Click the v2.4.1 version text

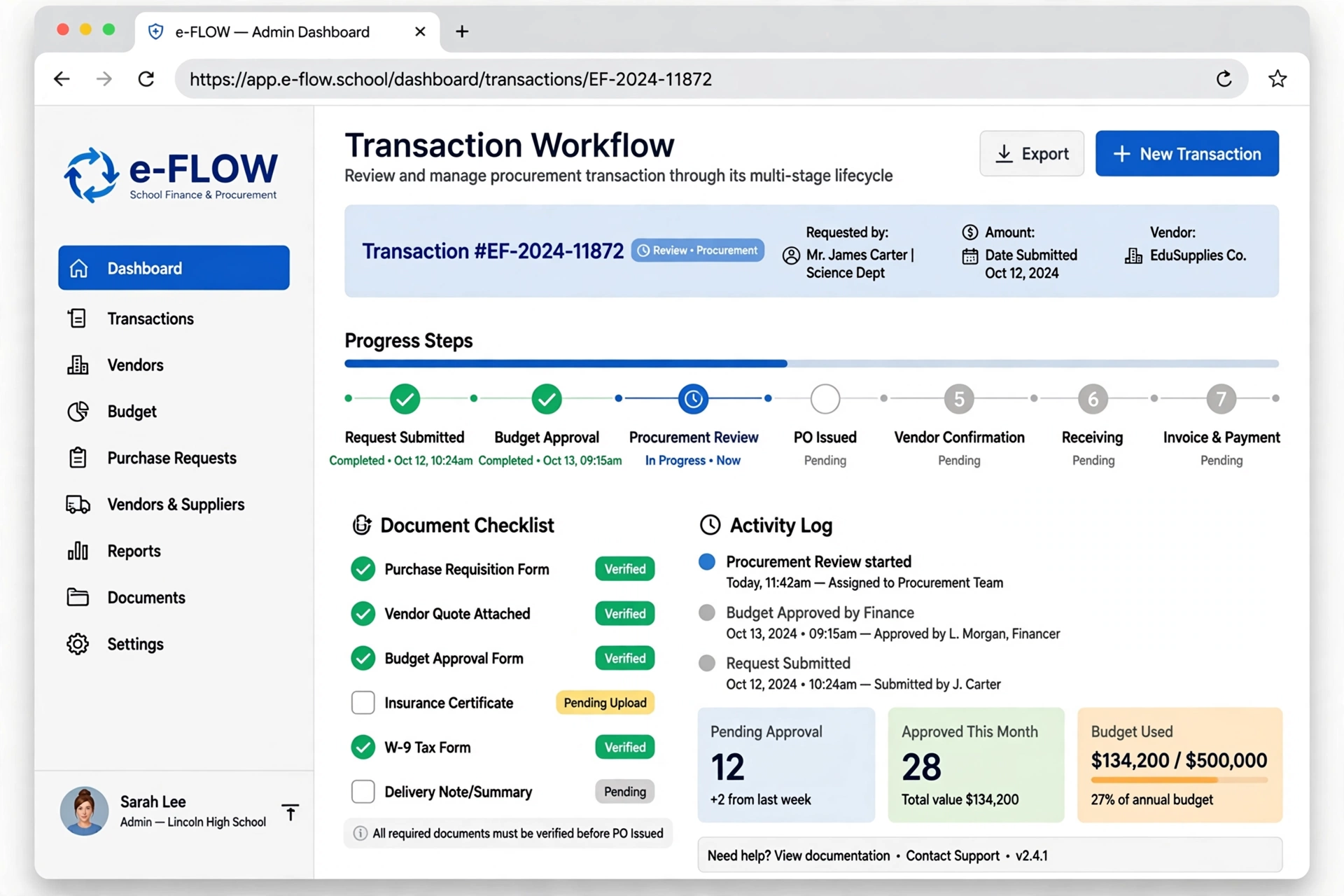[1032, 855]
